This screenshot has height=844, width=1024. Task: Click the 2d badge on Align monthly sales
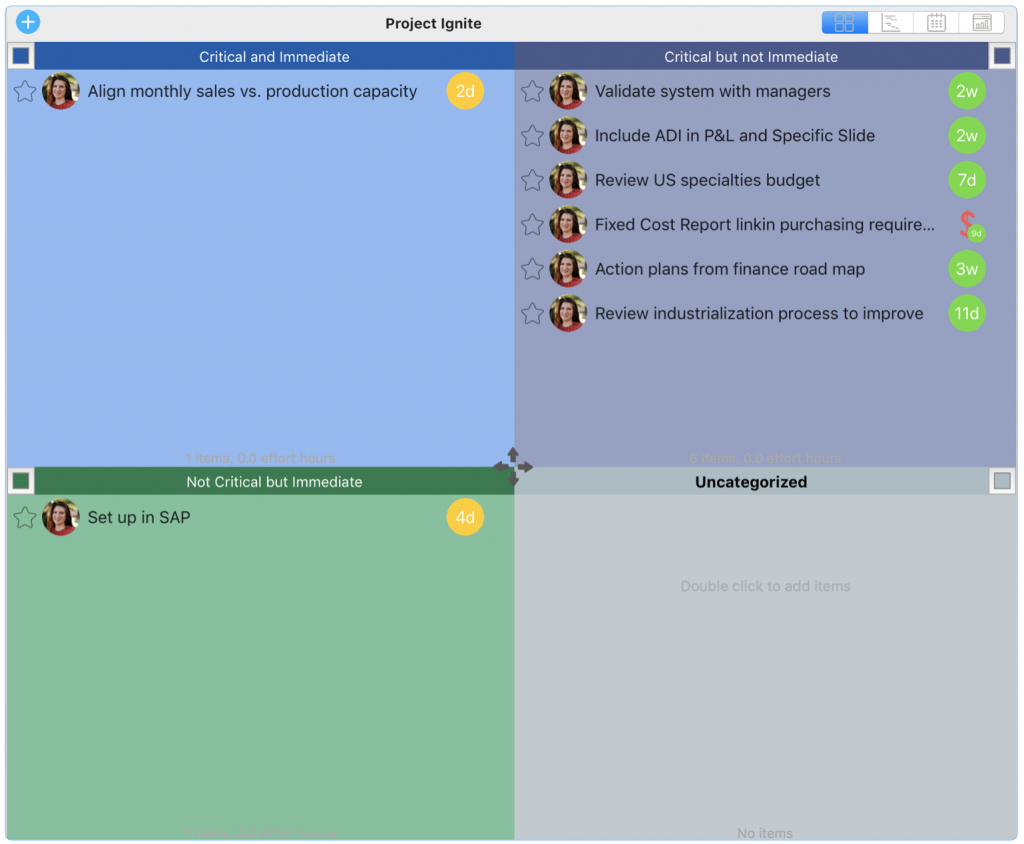464,91
